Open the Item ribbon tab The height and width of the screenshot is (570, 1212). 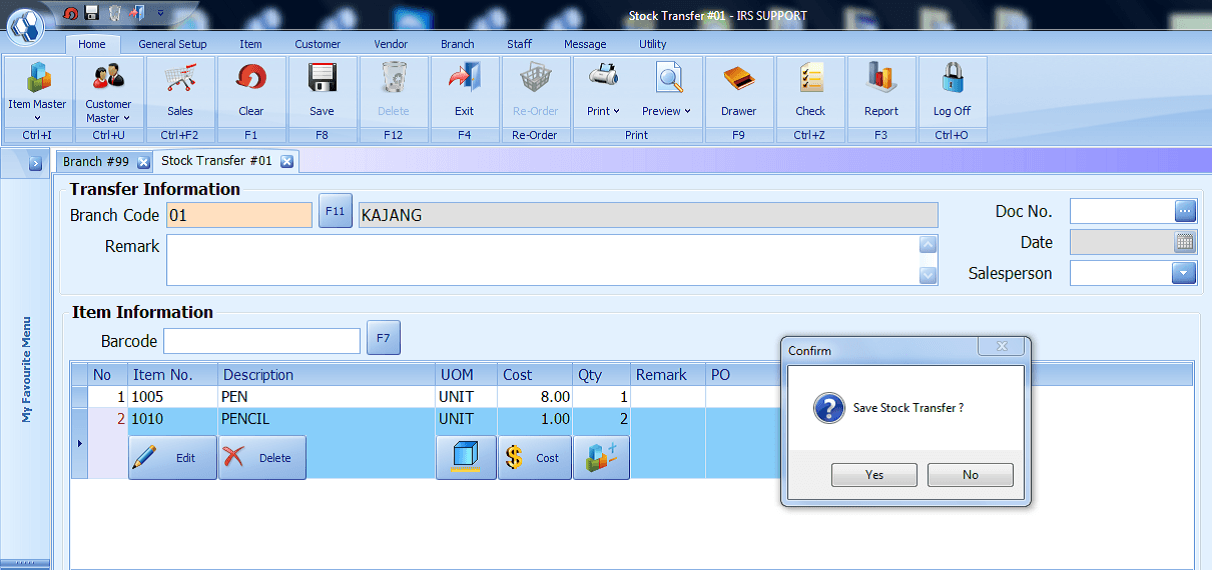[x=251, y=44]
